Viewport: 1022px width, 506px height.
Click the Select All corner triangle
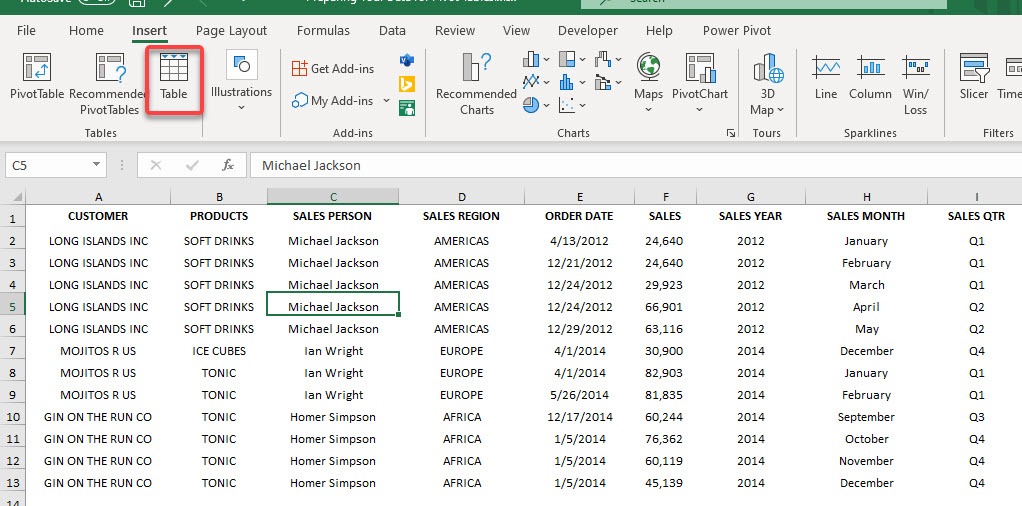[17, 197]
